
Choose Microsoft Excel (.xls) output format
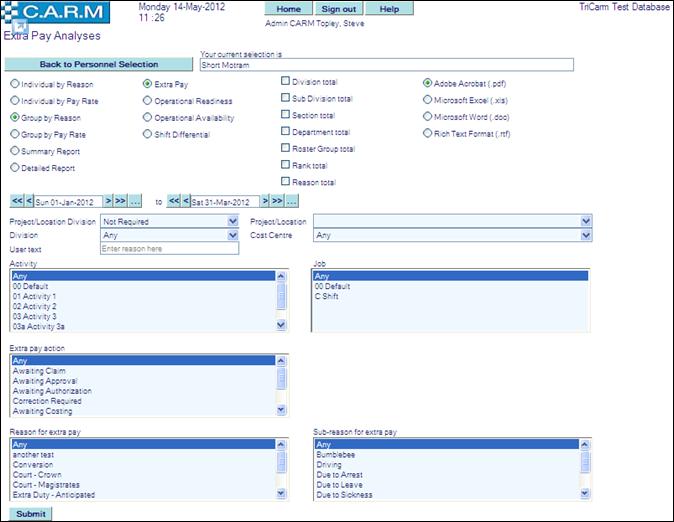[428, 100]
